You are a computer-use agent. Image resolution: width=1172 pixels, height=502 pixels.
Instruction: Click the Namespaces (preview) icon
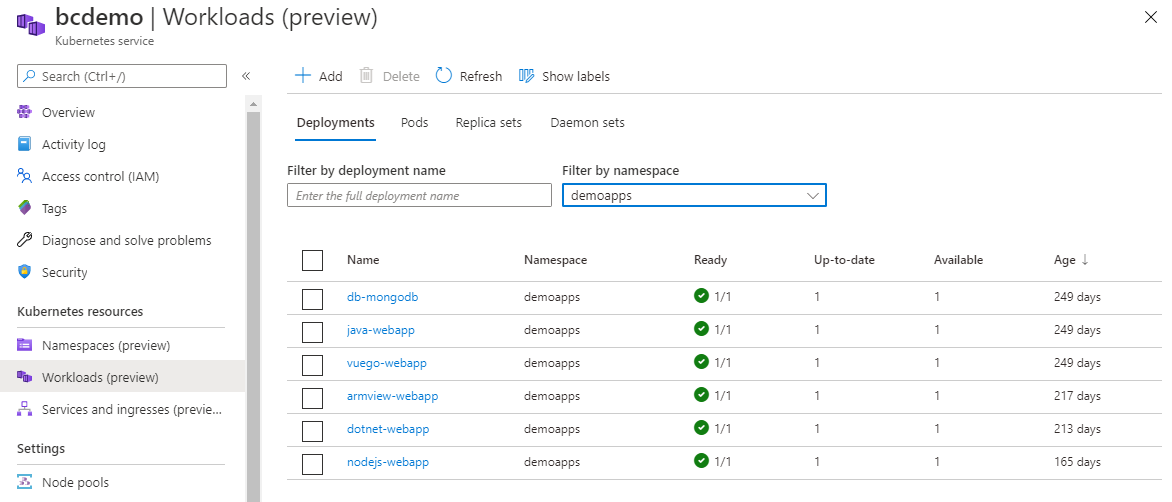coord(25,345)
